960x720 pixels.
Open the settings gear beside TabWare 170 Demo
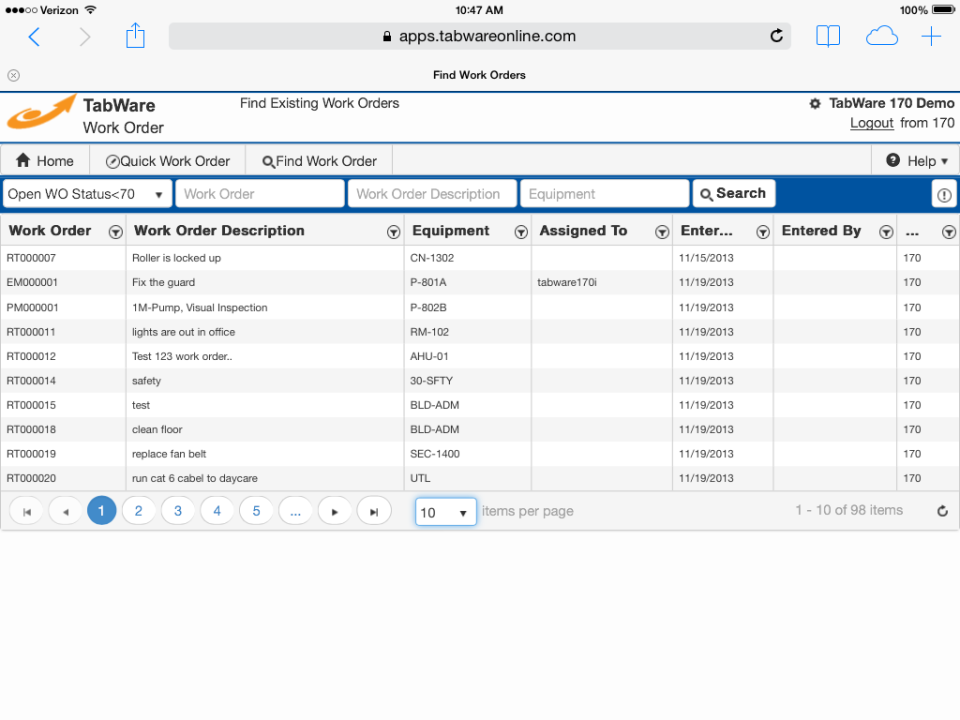(x=815, y=103)
